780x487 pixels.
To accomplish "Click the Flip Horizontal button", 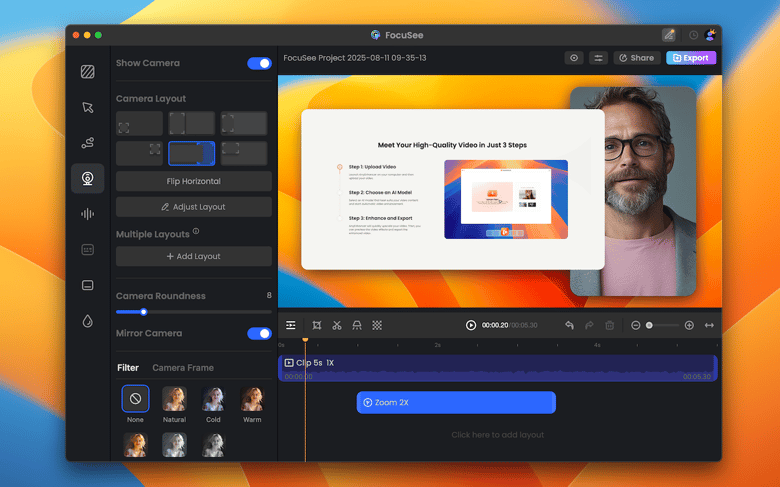I will [x=194, y=181].
